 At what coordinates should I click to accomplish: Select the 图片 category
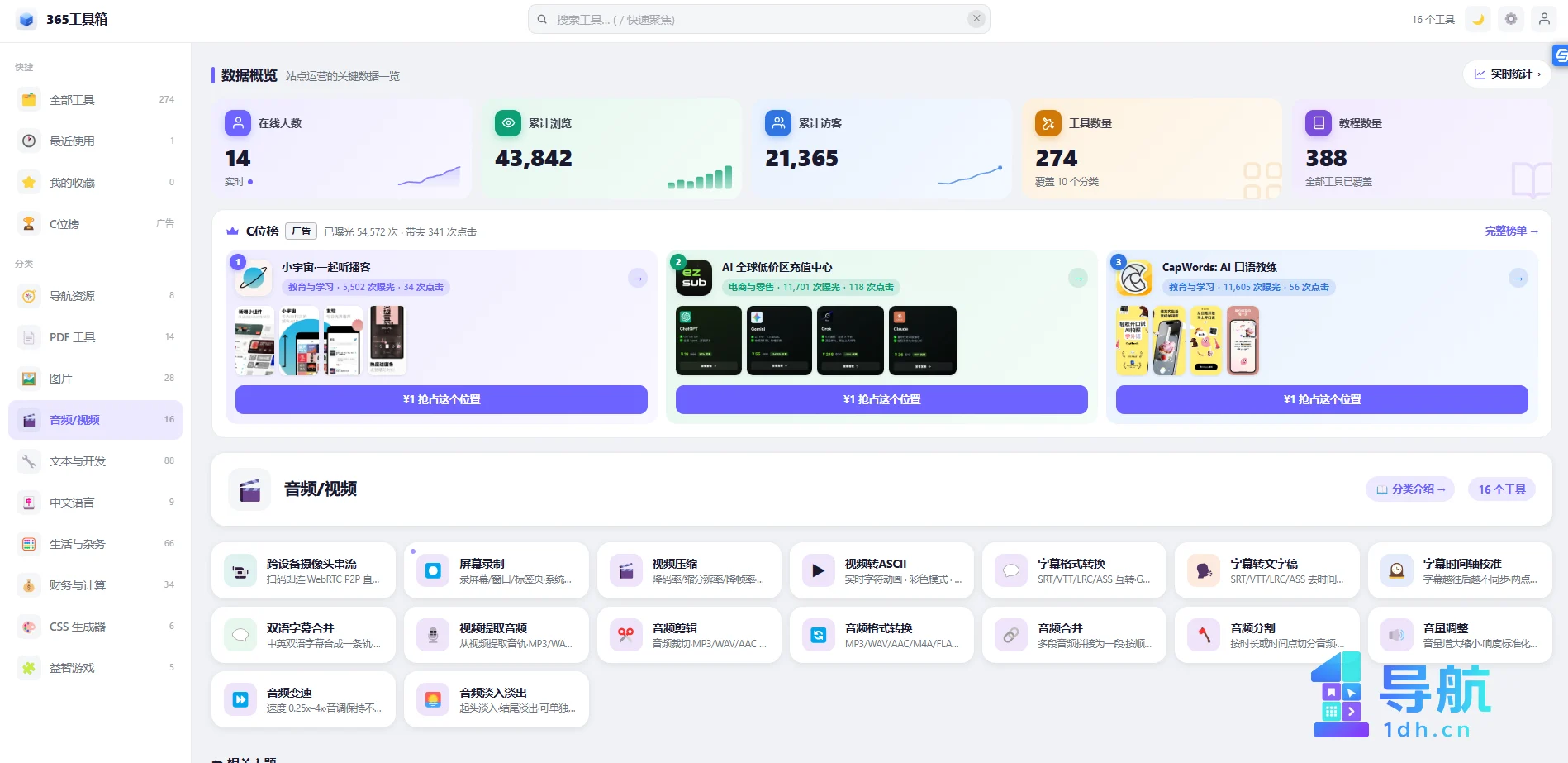click(95, 379)
